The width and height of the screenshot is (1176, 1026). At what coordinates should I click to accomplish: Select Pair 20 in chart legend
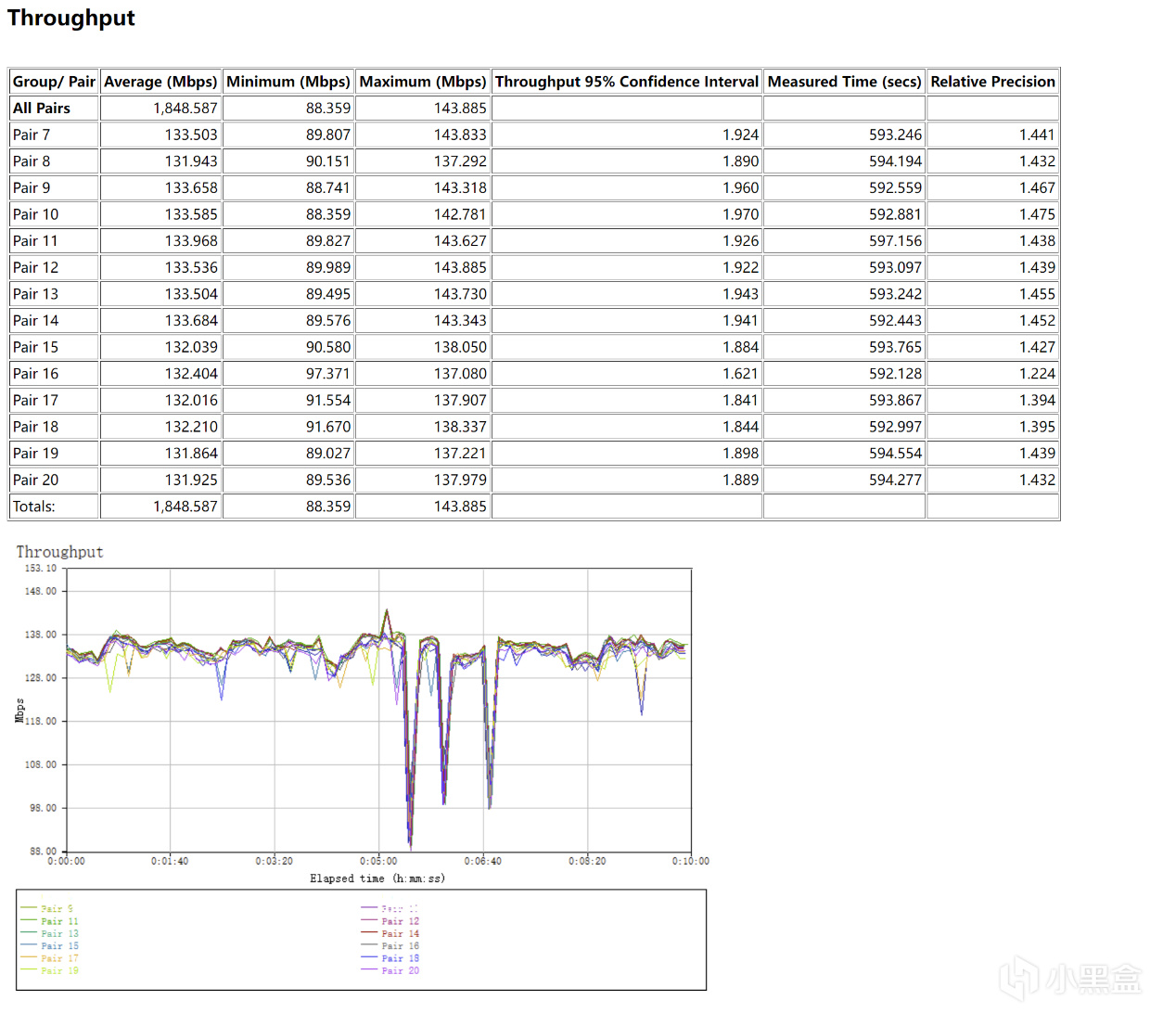tap(401, 971)
